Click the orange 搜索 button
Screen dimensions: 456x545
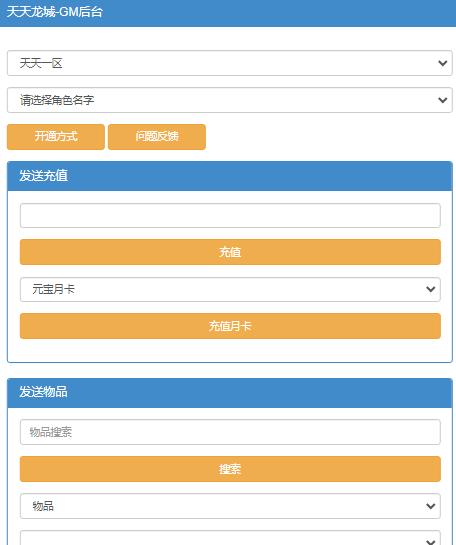(230, 469)
